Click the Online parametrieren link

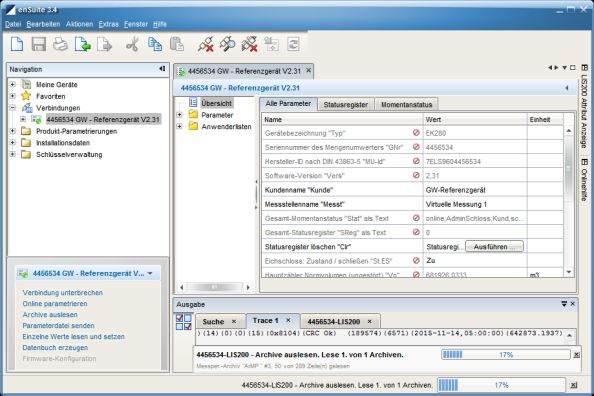[x=55, y=304]
